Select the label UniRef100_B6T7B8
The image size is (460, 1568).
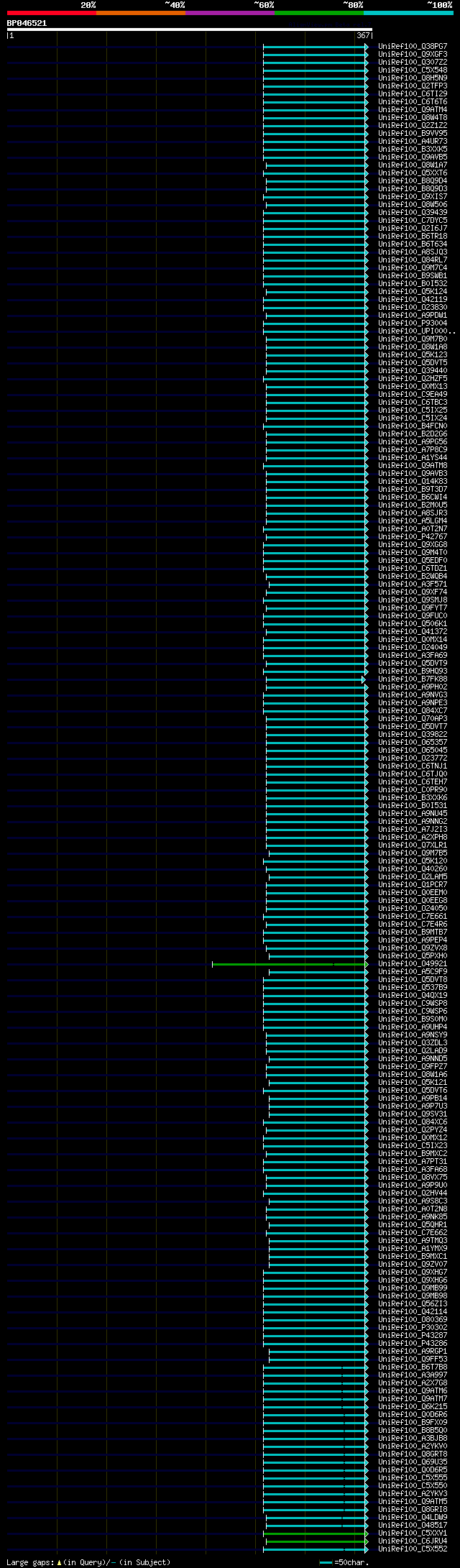pos(413,1367)
